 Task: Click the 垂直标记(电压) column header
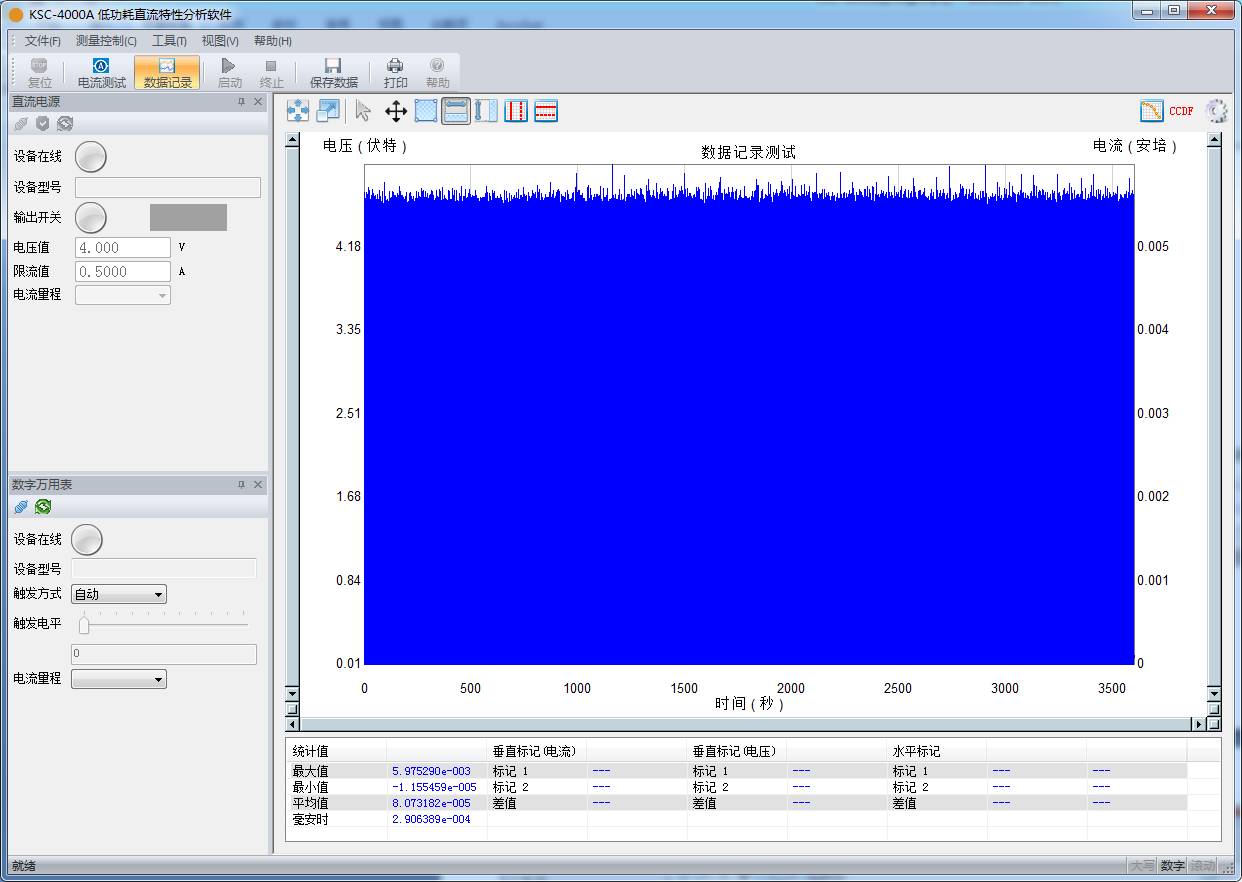coord(737,751)
